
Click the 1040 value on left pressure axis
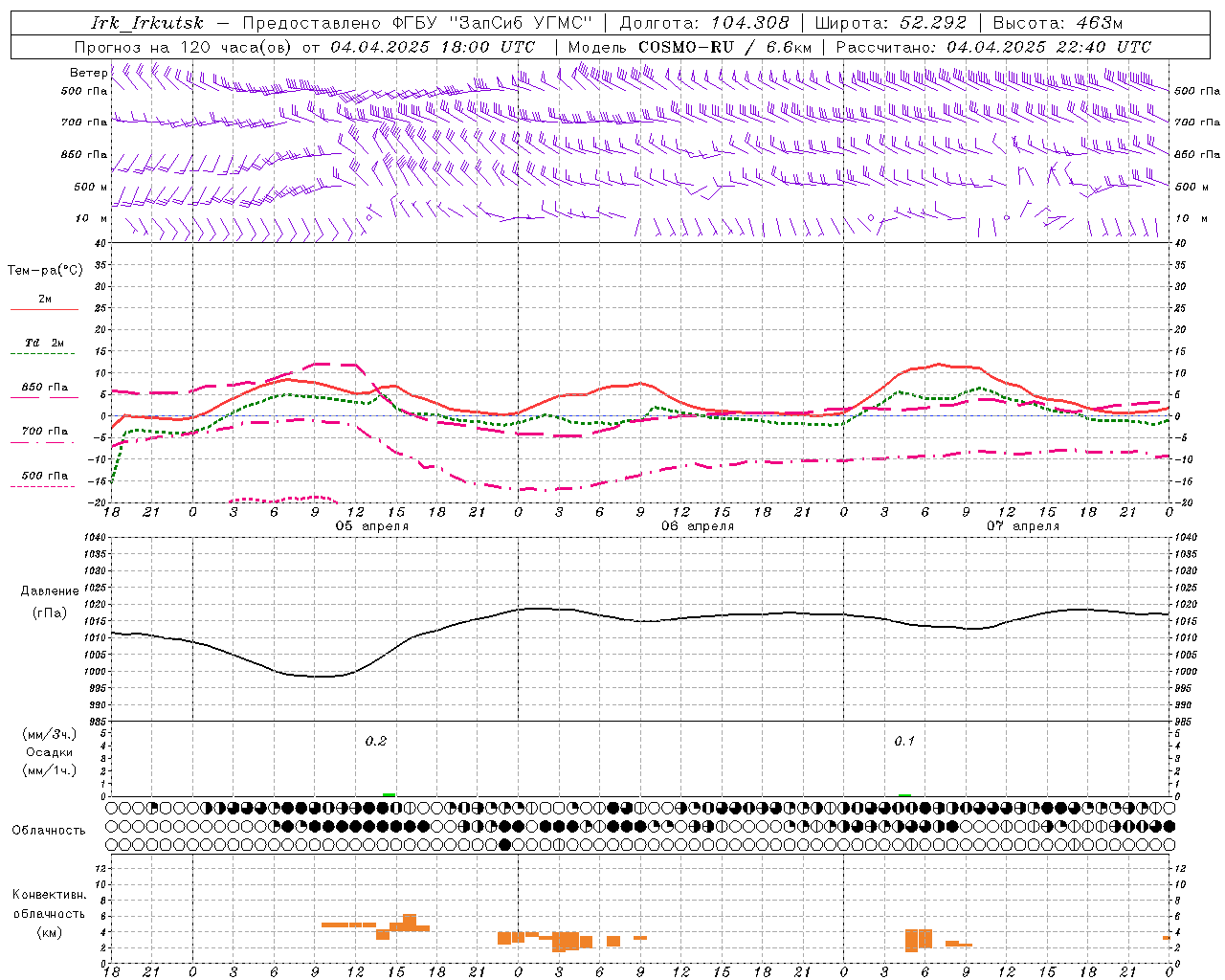click(x=94, y=538)
